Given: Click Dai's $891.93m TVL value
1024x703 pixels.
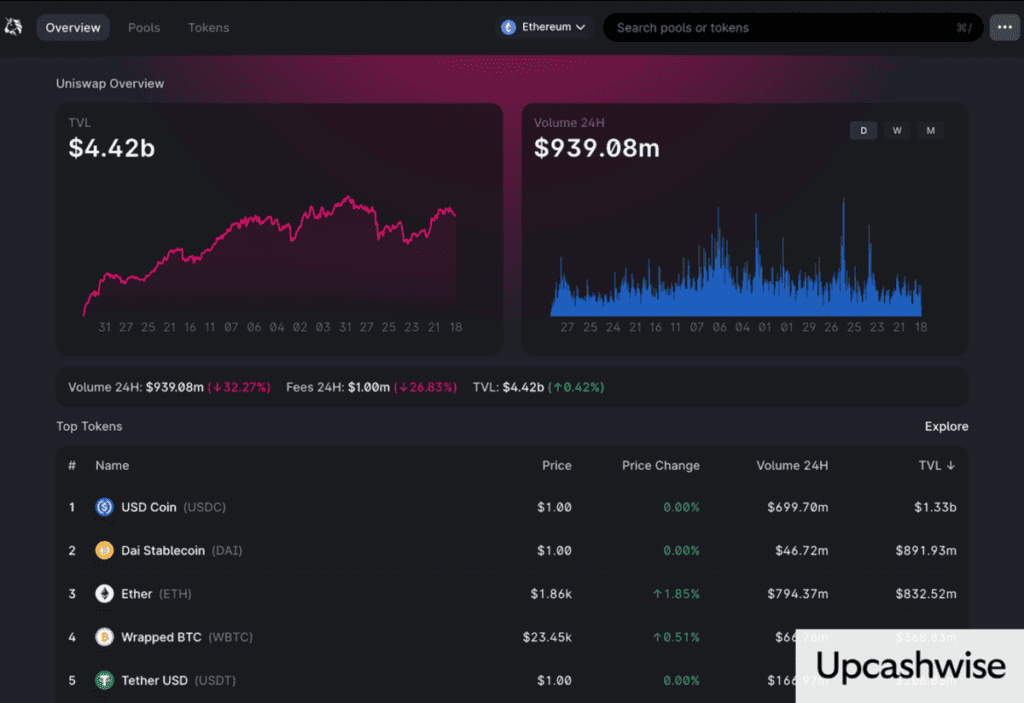Looking at the screenshot, I should point(926,550).
